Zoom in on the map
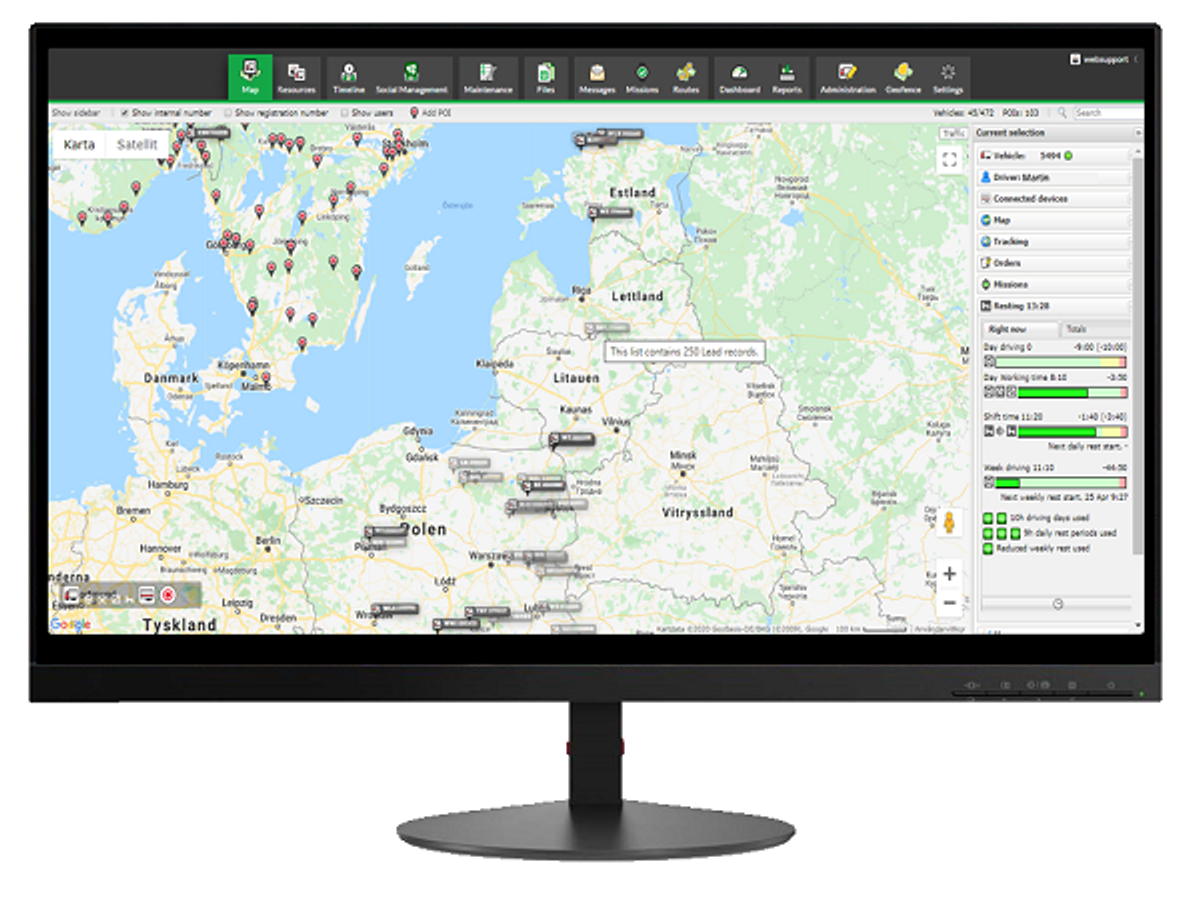1200x900 pixels. (950, 574)
